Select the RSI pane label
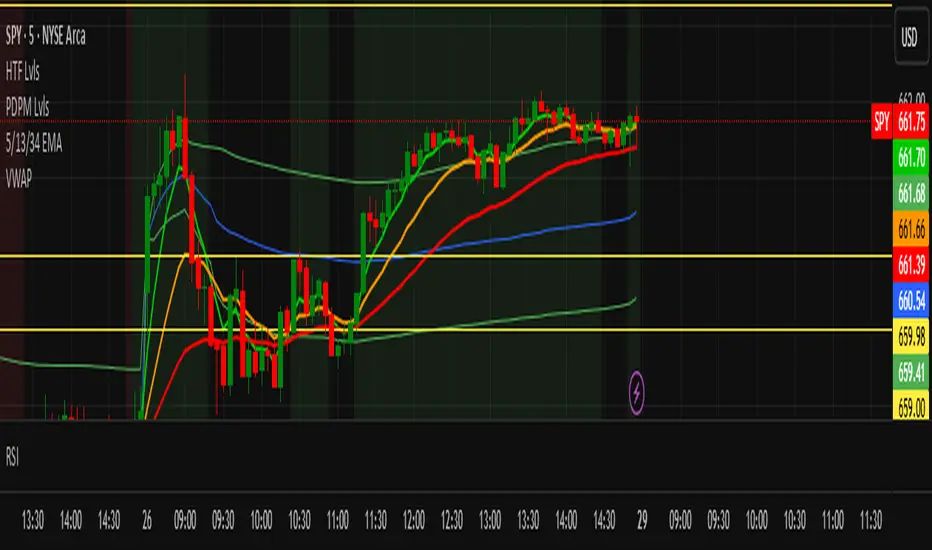The height and width of the screenshot is (550, 932). tap(12, 457)
